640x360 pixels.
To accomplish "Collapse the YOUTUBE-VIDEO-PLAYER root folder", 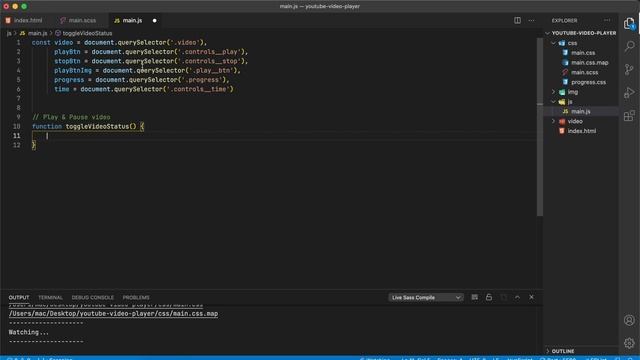I will pyautogui.click(x=548, y=33).
